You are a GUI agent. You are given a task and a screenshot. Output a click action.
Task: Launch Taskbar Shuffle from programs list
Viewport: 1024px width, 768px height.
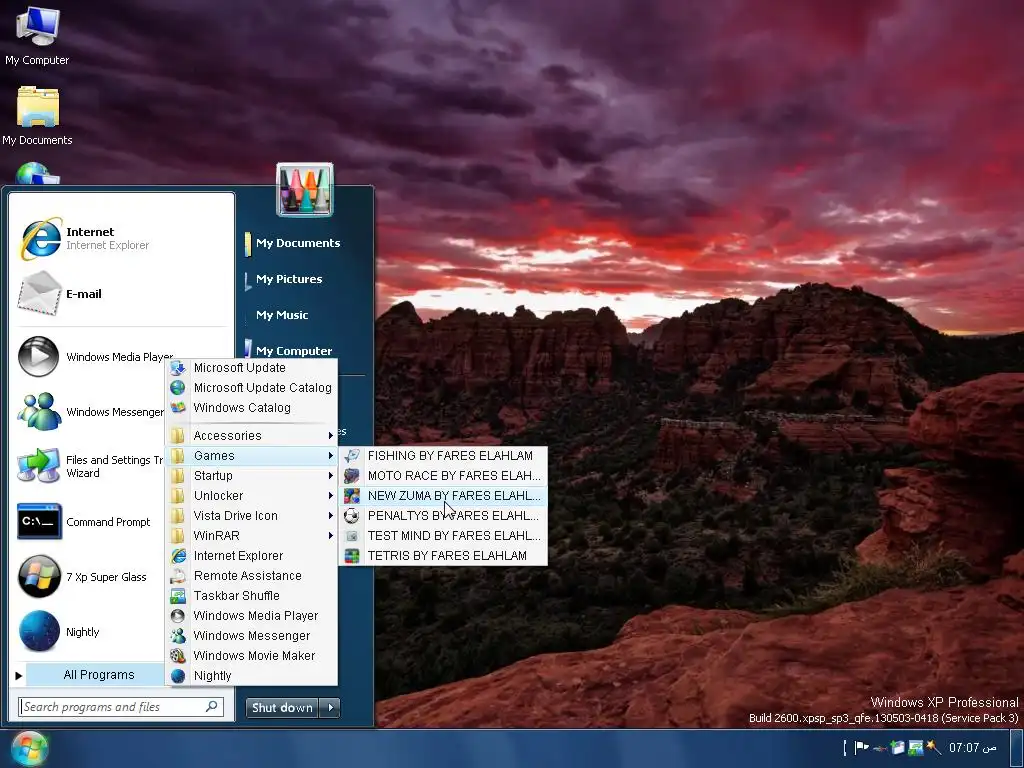click(252, 596)
